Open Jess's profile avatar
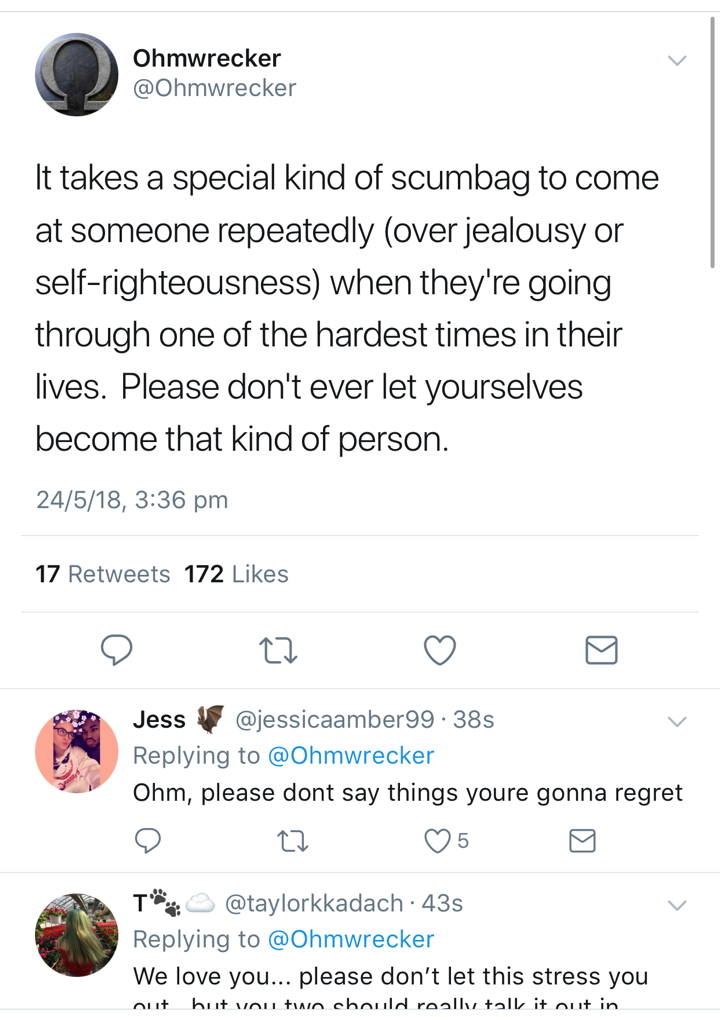720x1020 pixels. click(x=77, y=751)
